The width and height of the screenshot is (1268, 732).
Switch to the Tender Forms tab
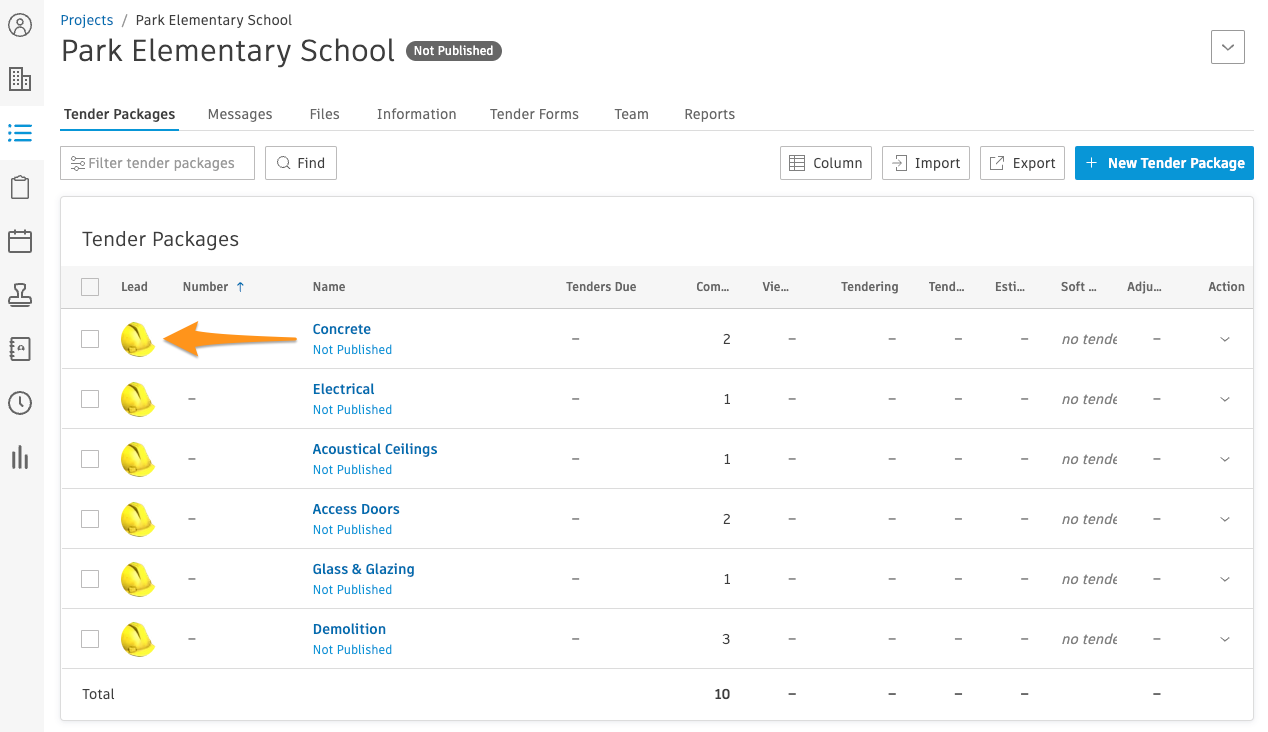(534, 114)
